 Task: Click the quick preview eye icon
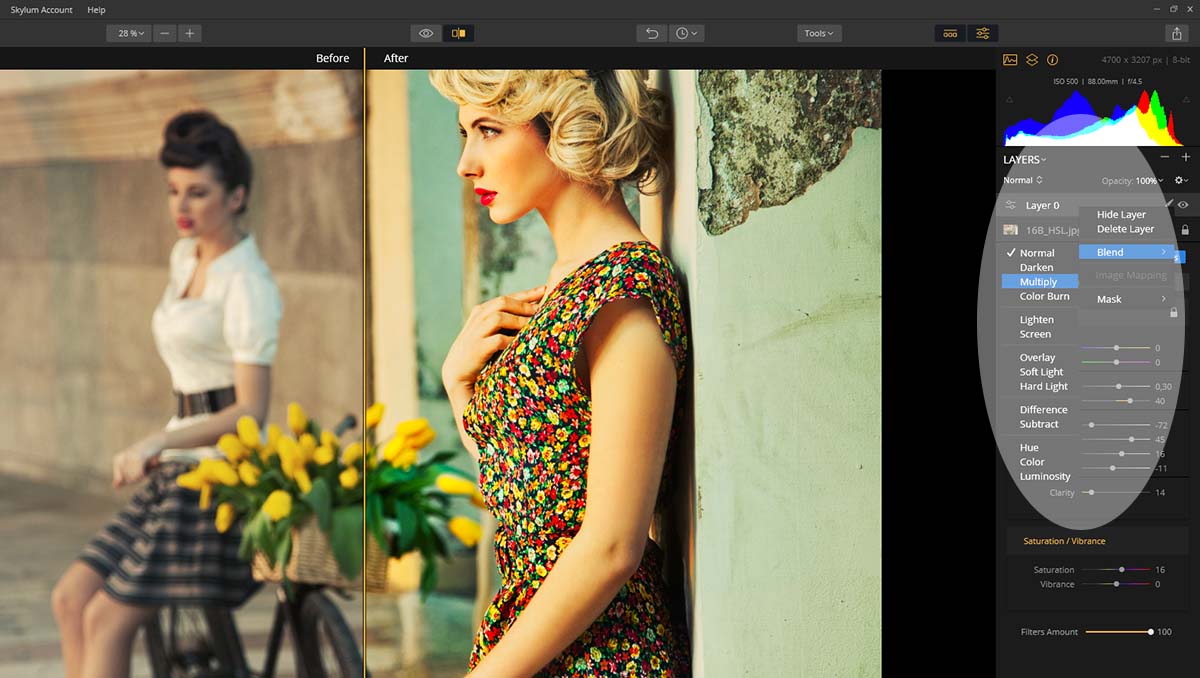click(x=426, y=33)
